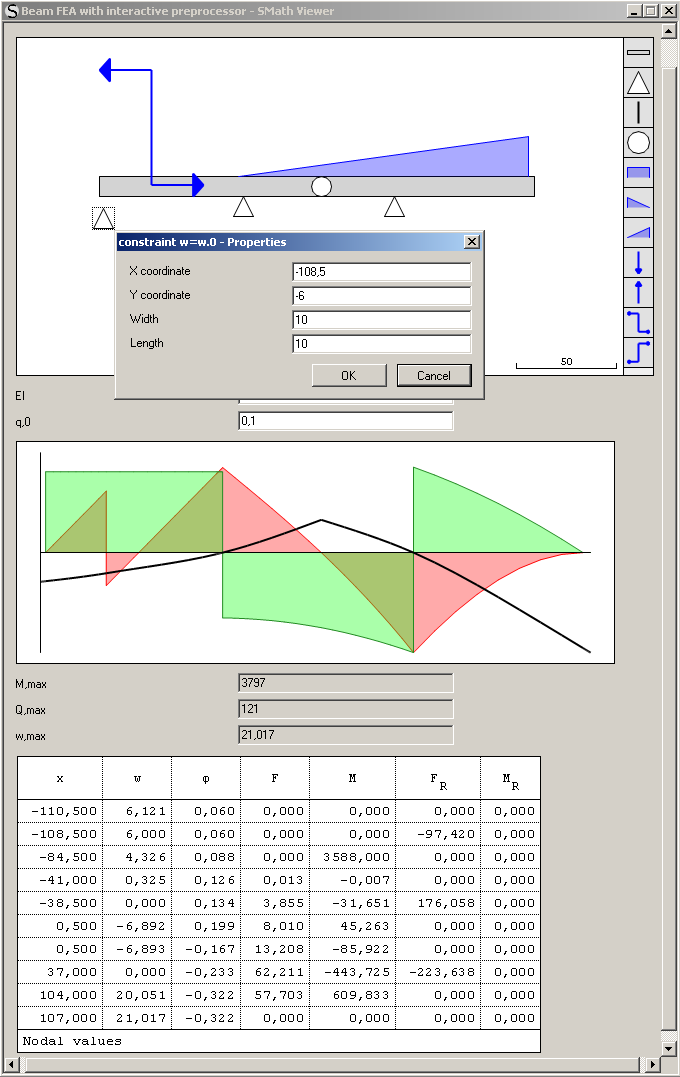The width and height of the screenshot is (680, 1077).
Task: Select the uniform rectangular load tool
Action: coord(638,173)
